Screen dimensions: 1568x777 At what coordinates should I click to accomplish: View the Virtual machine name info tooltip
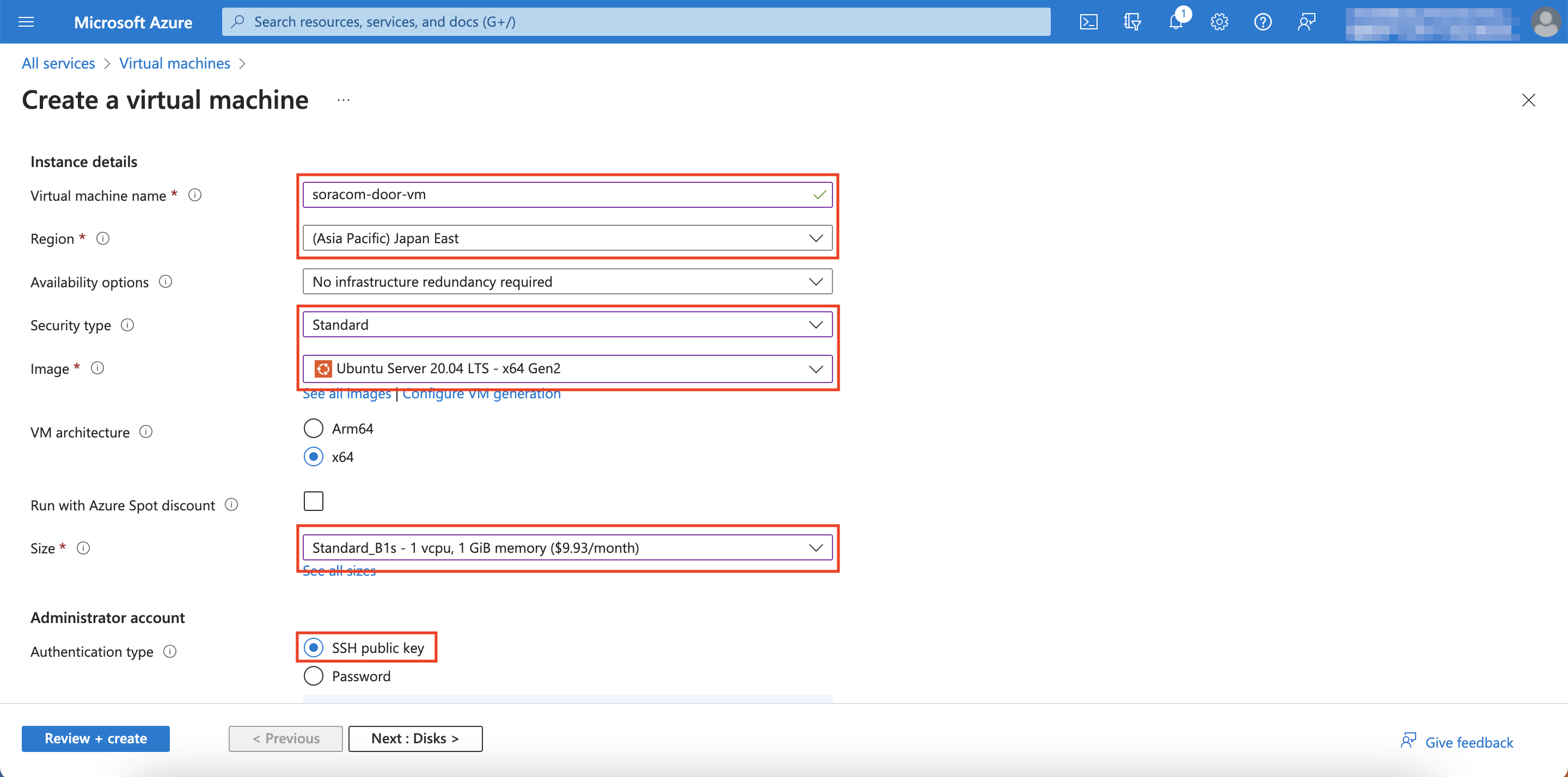[195, 195]
